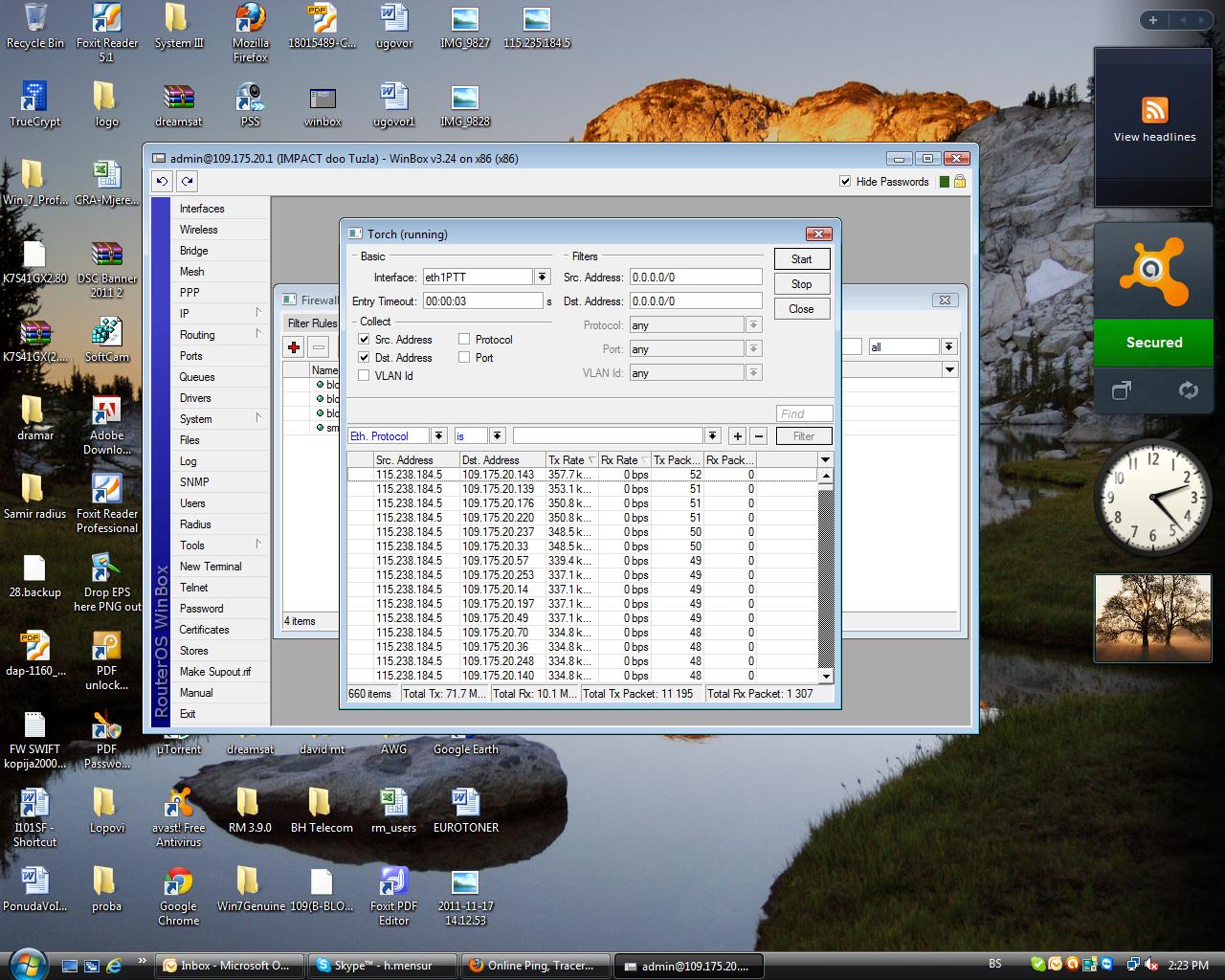The height and width of the screenshot is (980, 1225).
Task: Click the Start button in Torch
Action: [x=801, y=259]
